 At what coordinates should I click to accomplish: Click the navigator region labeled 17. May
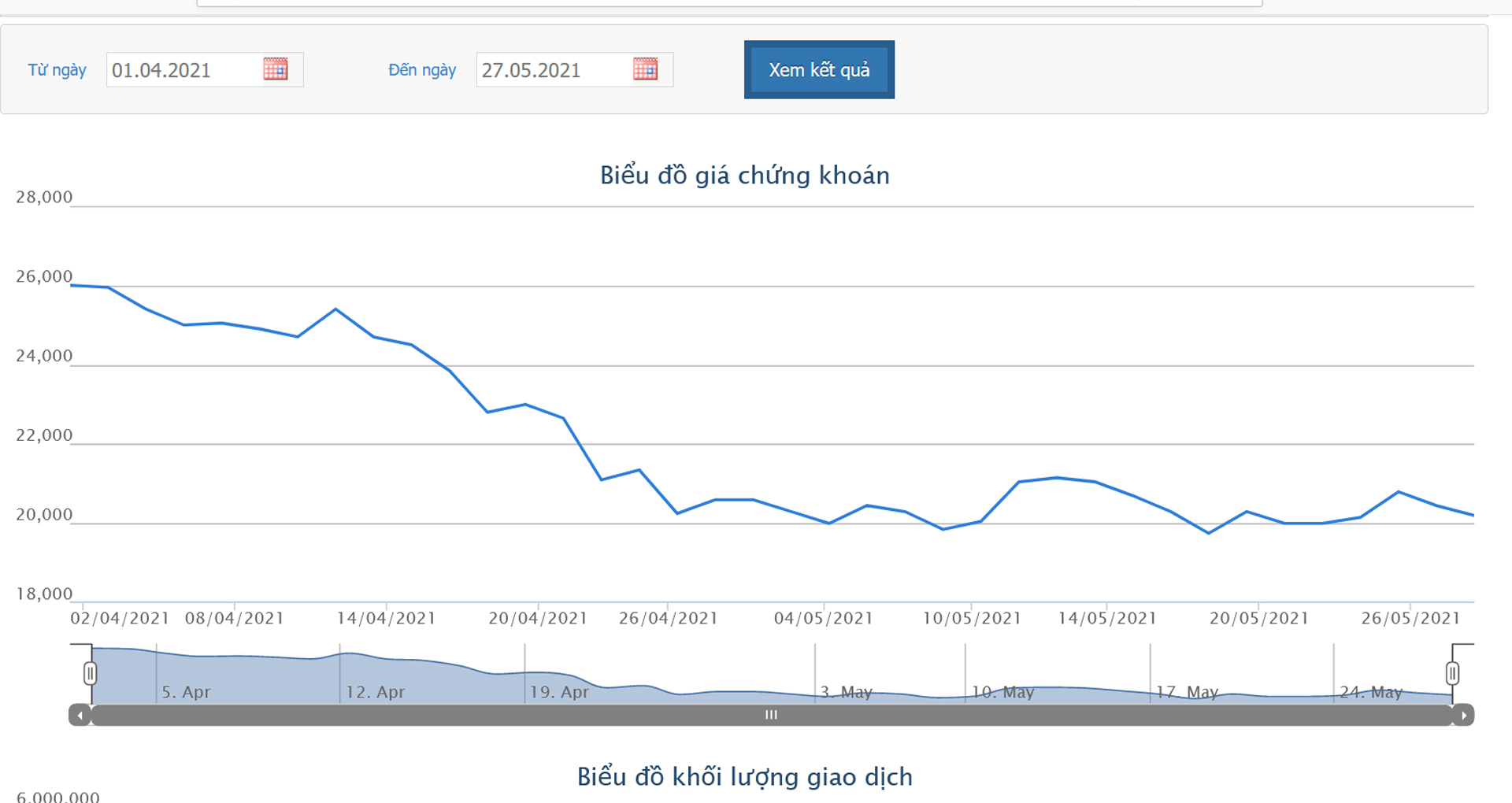[x=1188, y=693]
